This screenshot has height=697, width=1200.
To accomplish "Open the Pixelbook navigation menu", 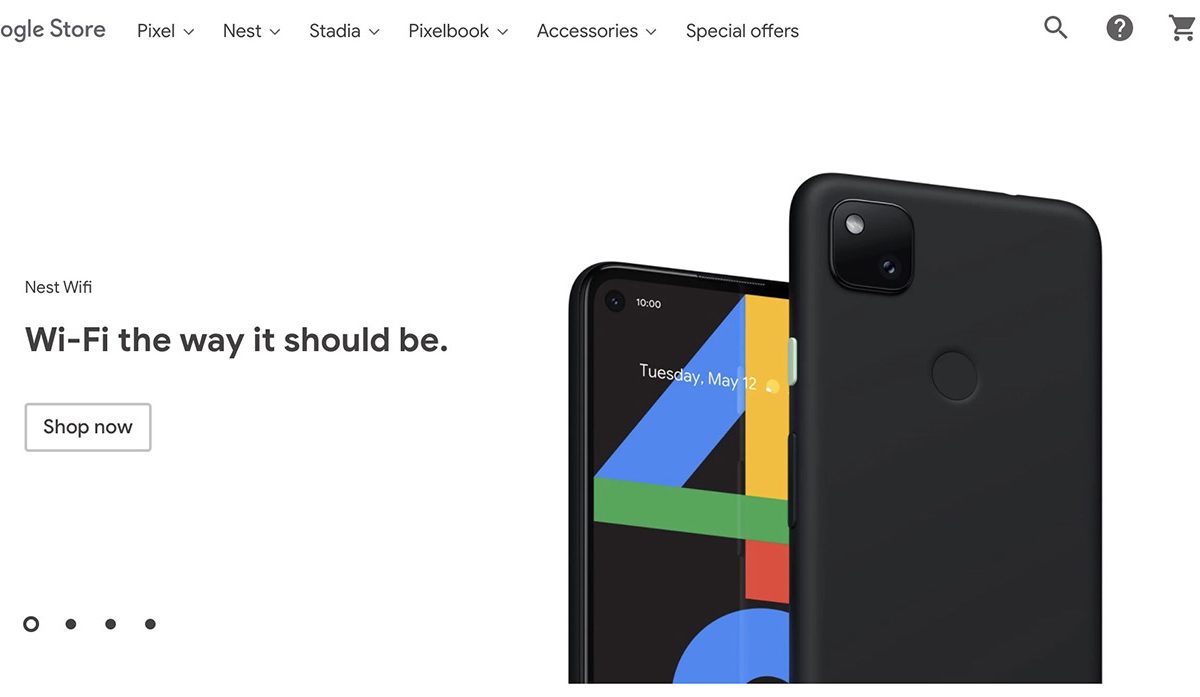I will (x=459, y=31).
